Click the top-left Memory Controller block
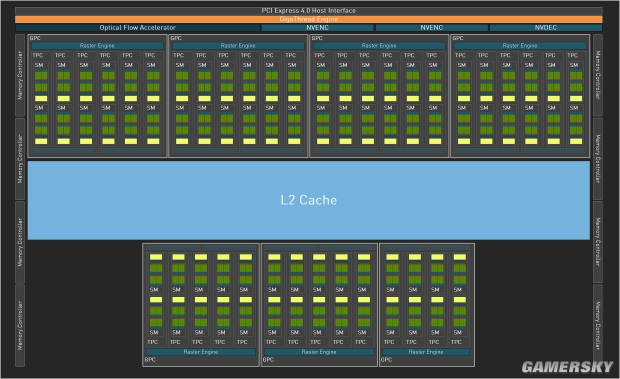This screenshot has height=379, width=620. (20, 75)
